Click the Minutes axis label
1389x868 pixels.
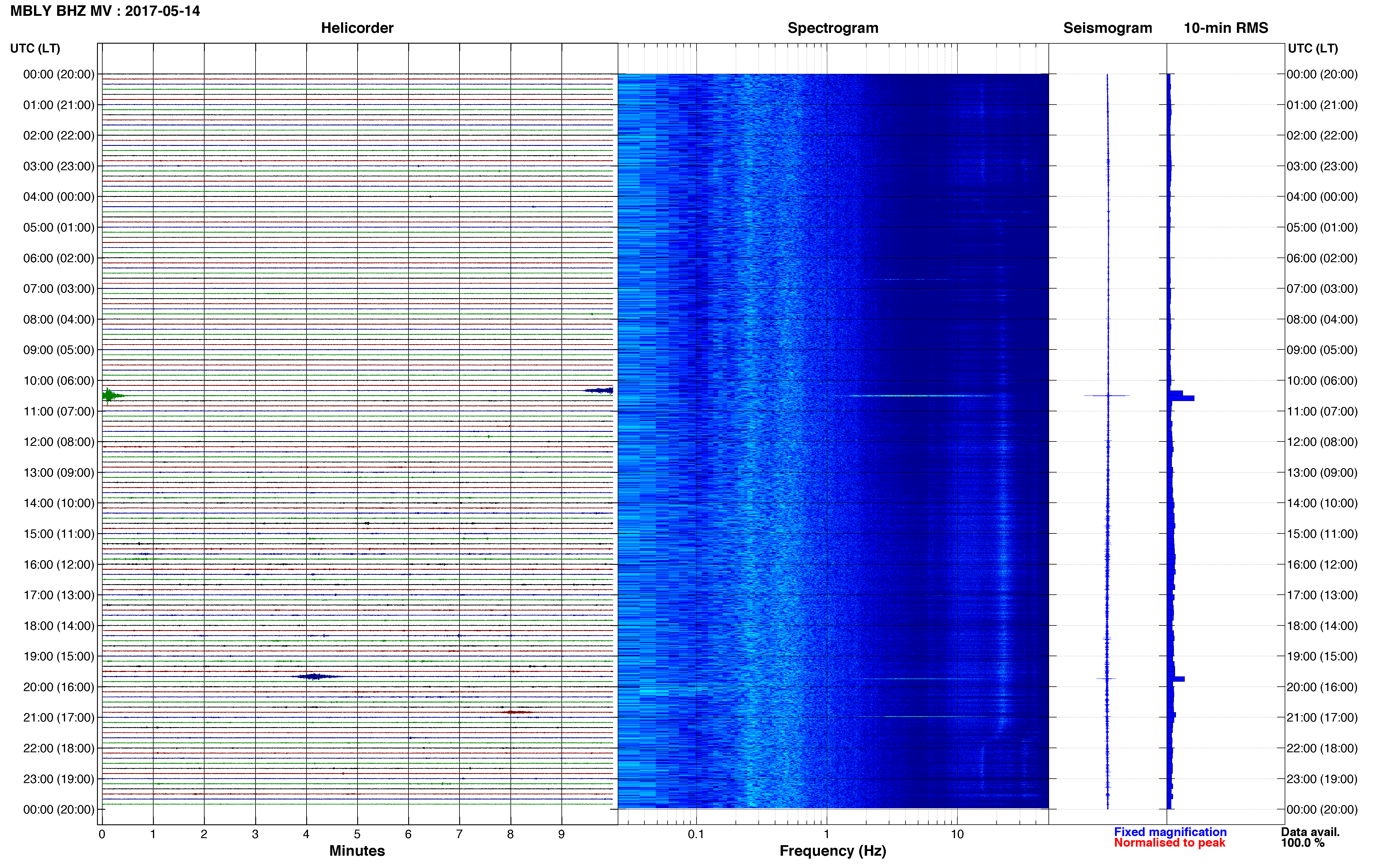357,851
